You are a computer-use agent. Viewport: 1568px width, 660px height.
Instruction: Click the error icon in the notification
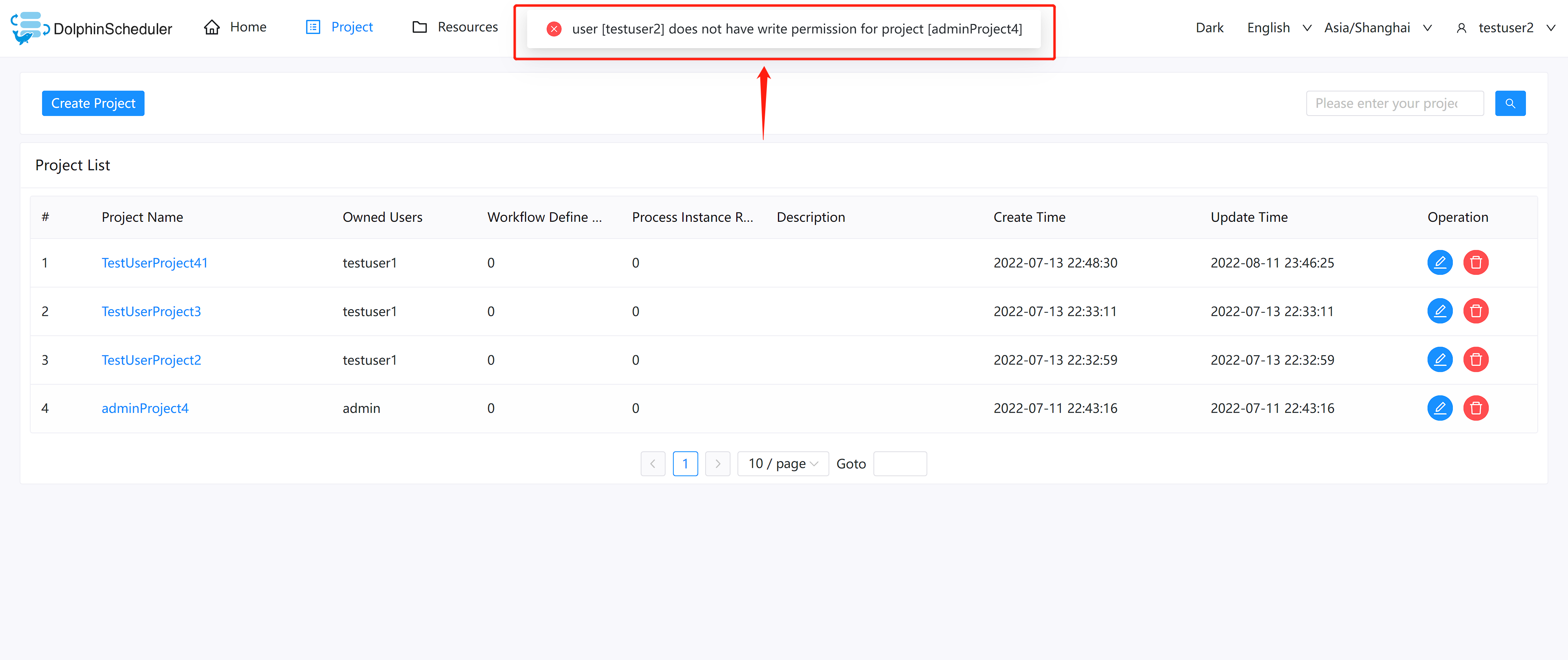pos(554,29)
